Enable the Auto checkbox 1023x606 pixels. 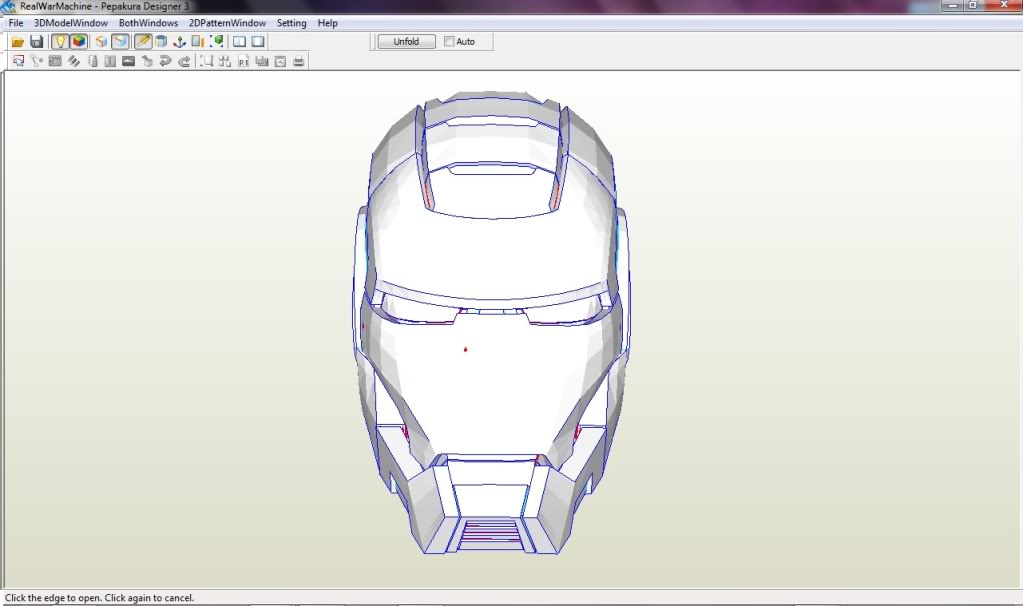click(449, 41)
